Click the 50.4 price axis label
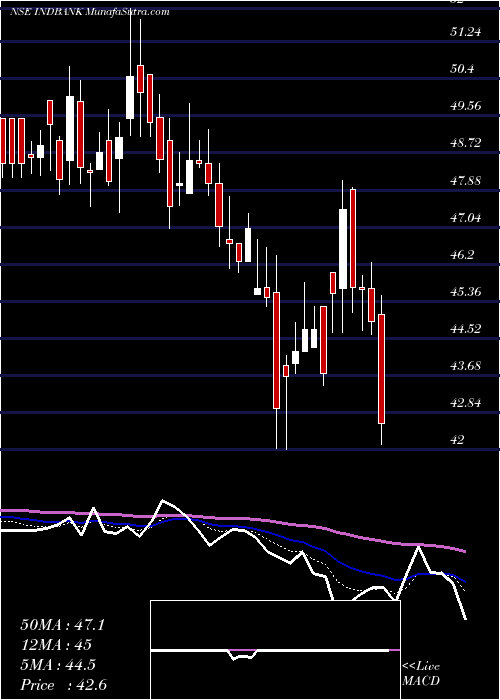The height and width of the screenshot is (700, 500). click(x=463, y=69)
